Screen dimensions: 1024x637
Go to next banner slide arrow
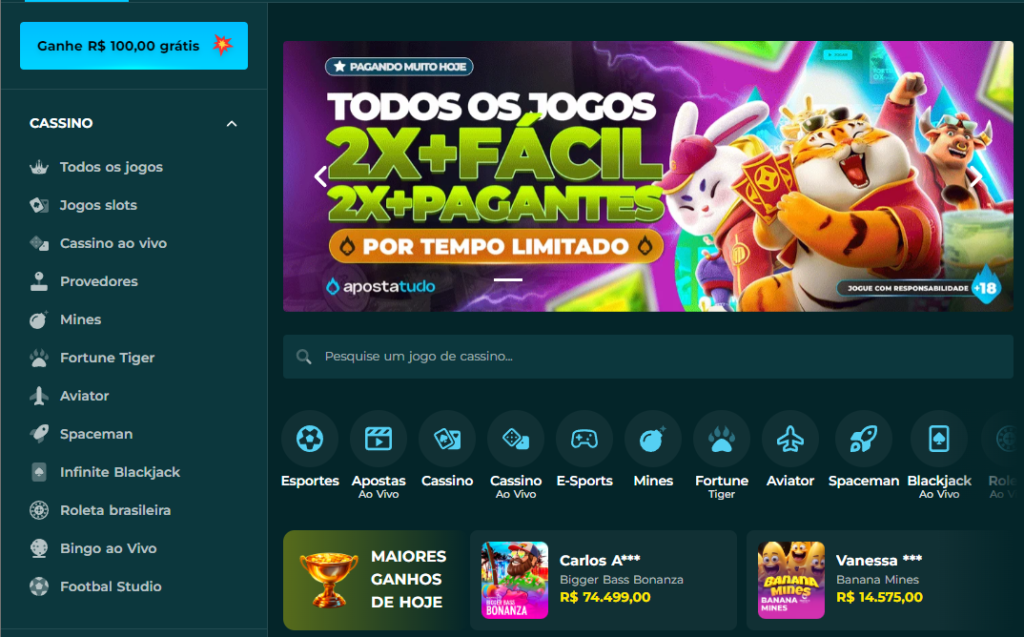(976, 176)
